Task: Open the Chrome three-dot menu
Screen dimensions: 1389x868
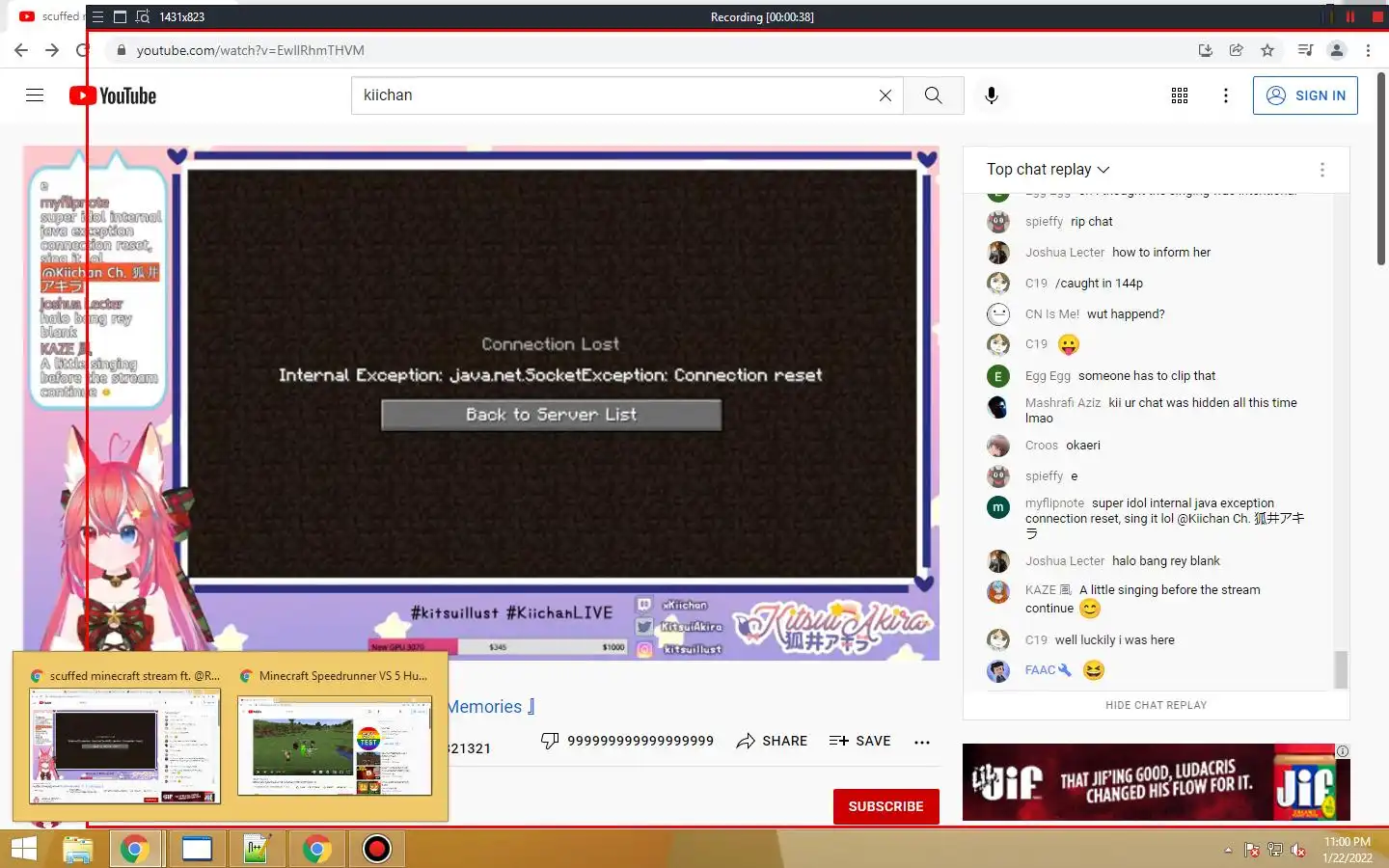Action: [x=1368, y=50]
